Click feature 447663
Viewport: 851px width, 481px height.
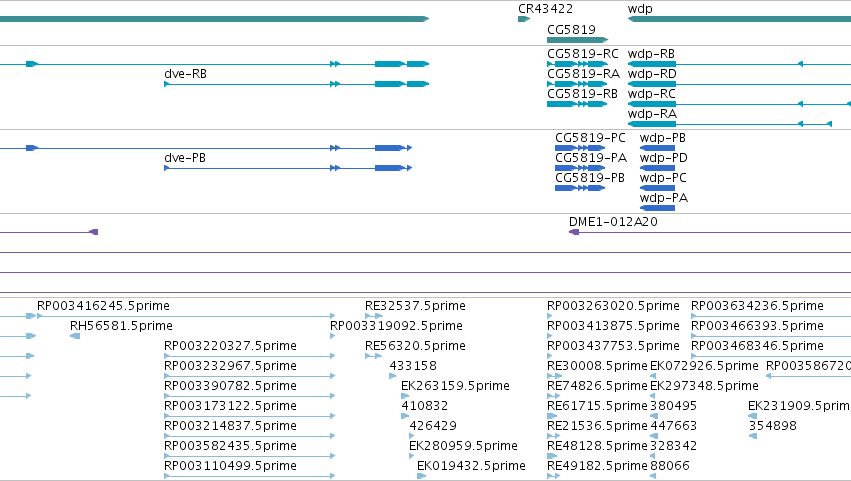tap(673, 427)
